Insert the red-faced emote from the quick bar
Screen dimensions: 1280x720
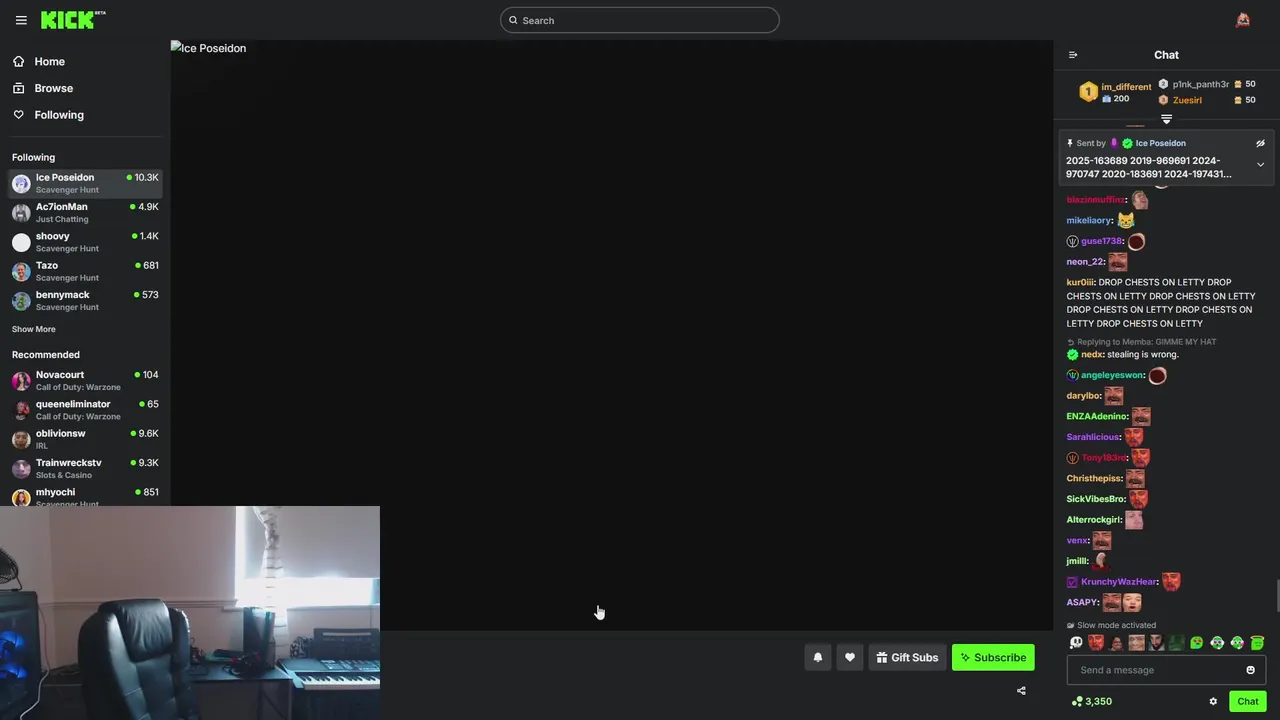pos(1096,643)
